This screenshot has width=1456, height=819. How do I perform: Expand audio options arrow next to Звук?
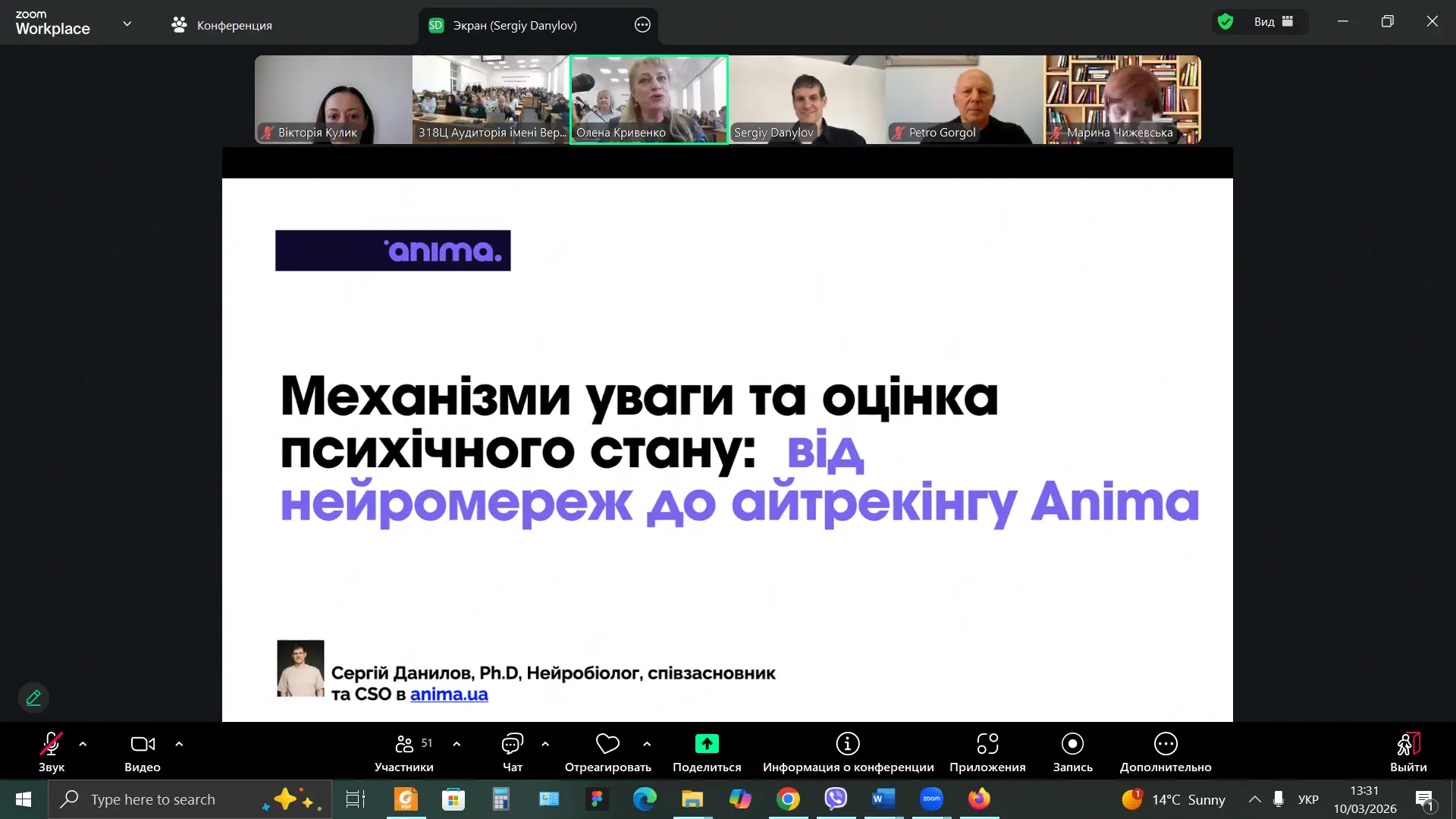click(83, 744)
